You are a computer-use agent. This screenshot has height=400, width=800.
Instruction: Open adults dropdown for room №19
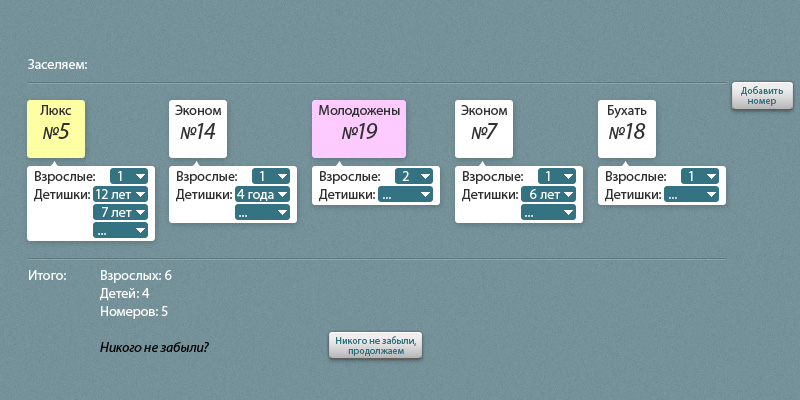point(414,176)
